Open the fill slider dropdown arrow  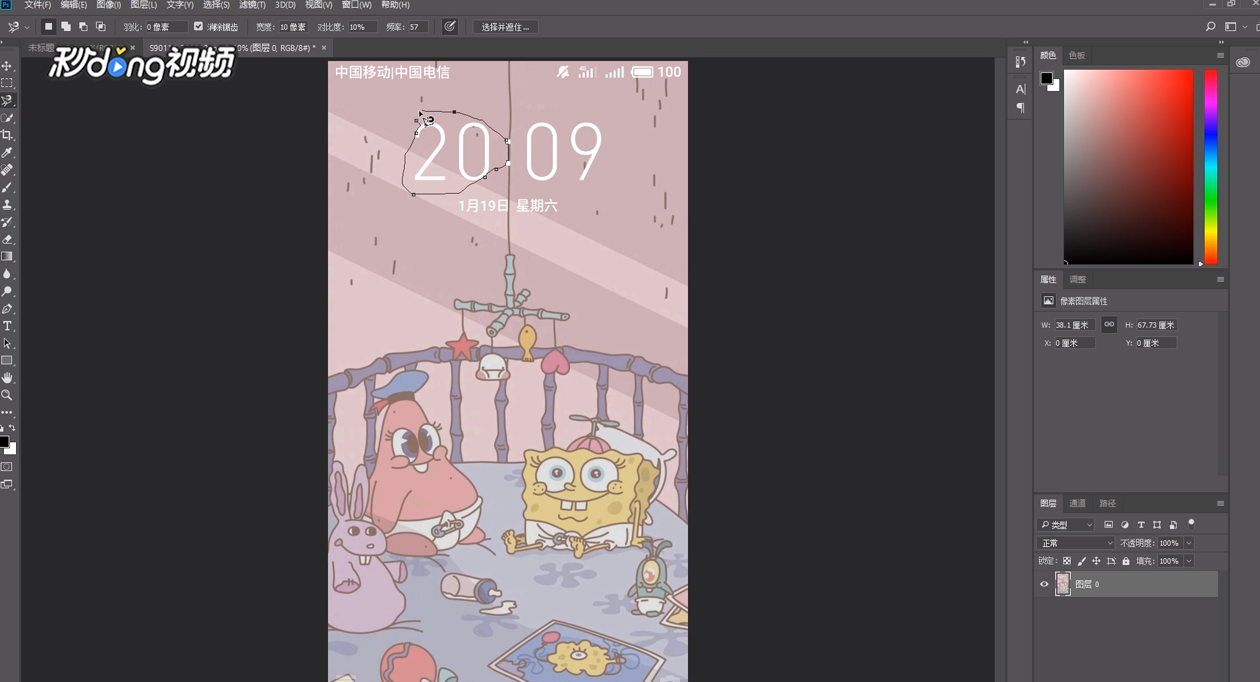point(1189,561)
